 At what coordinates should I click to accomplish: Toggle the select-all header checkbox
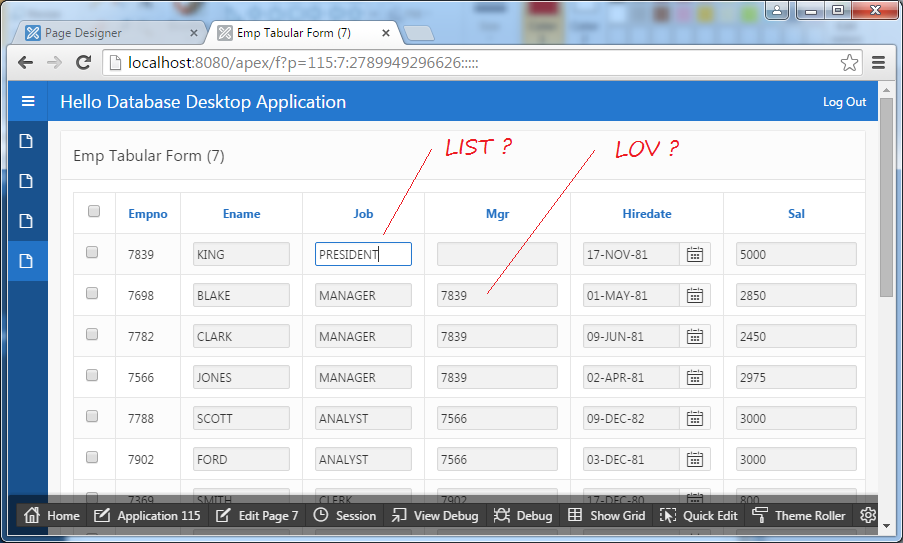click(x=94, y=211)
